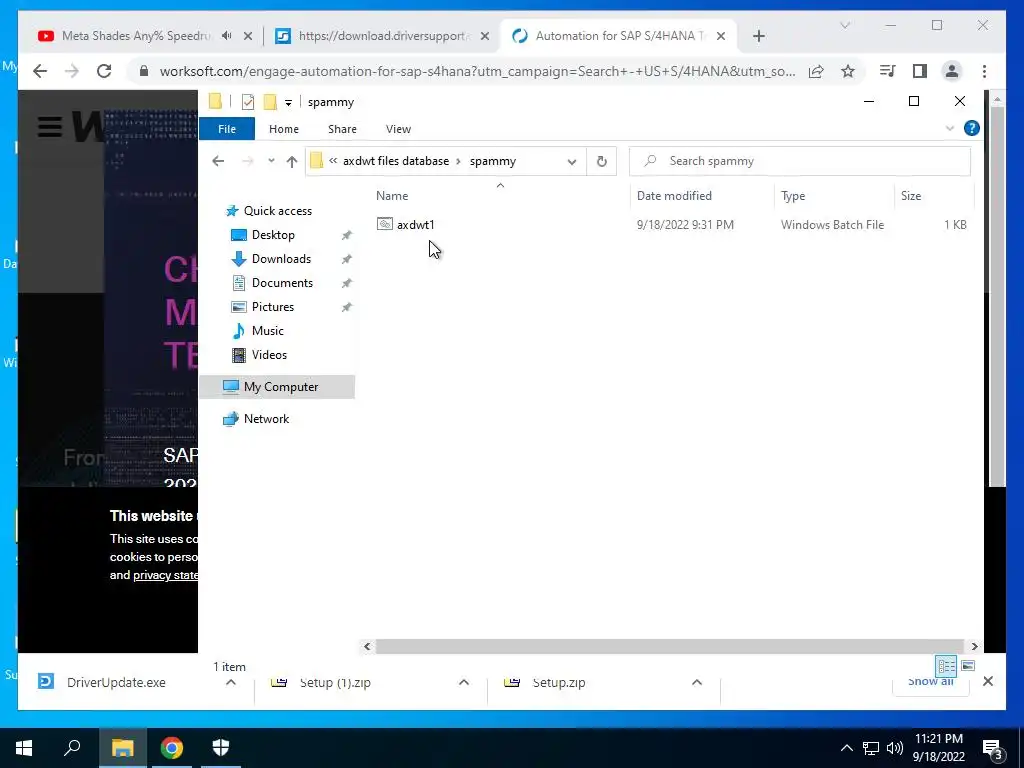
Task: Sort by Size column header
Action: point(911,196)
